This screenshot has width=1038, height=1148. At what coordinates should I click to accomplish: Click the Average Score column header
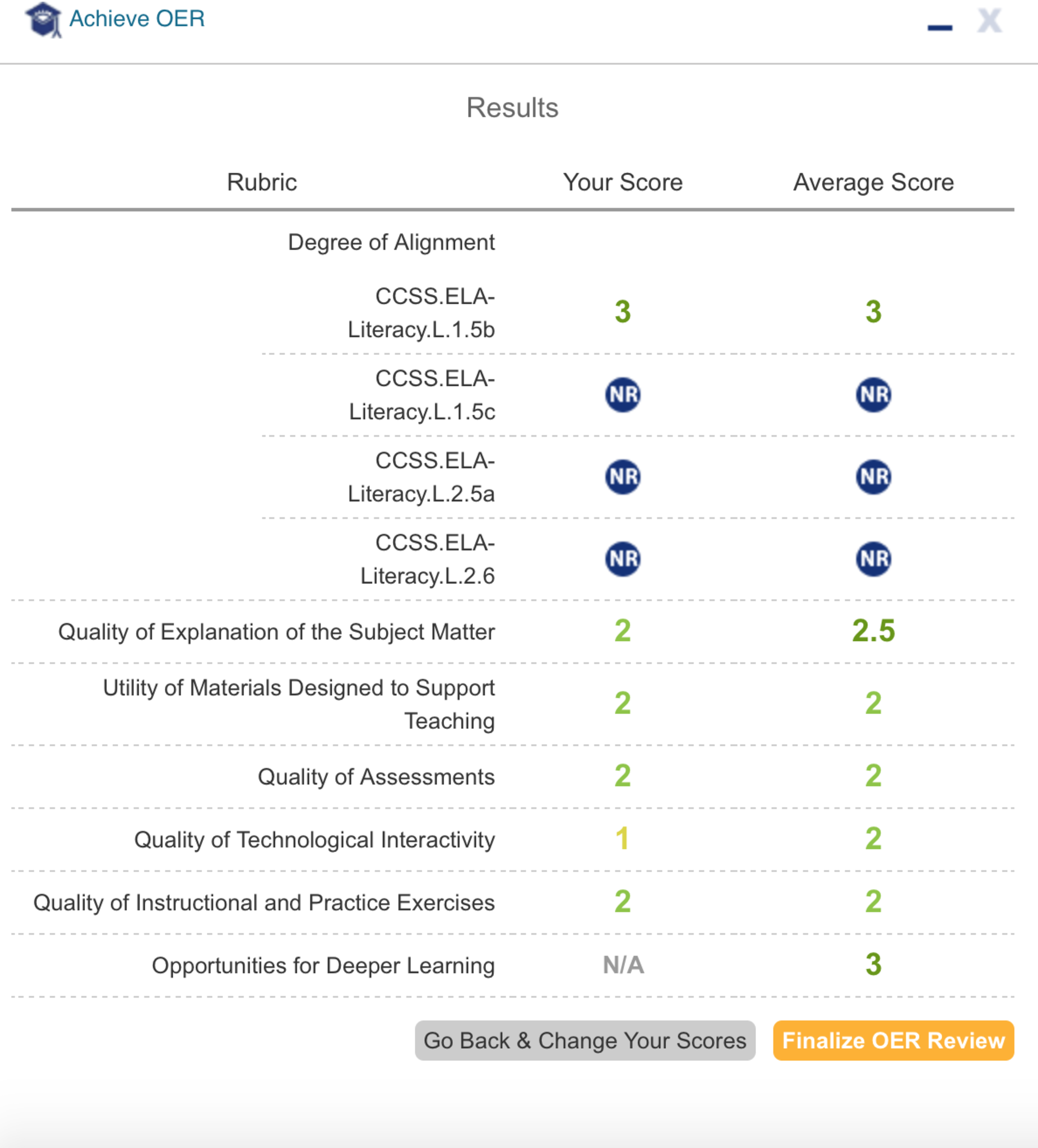tap(873, 182)
